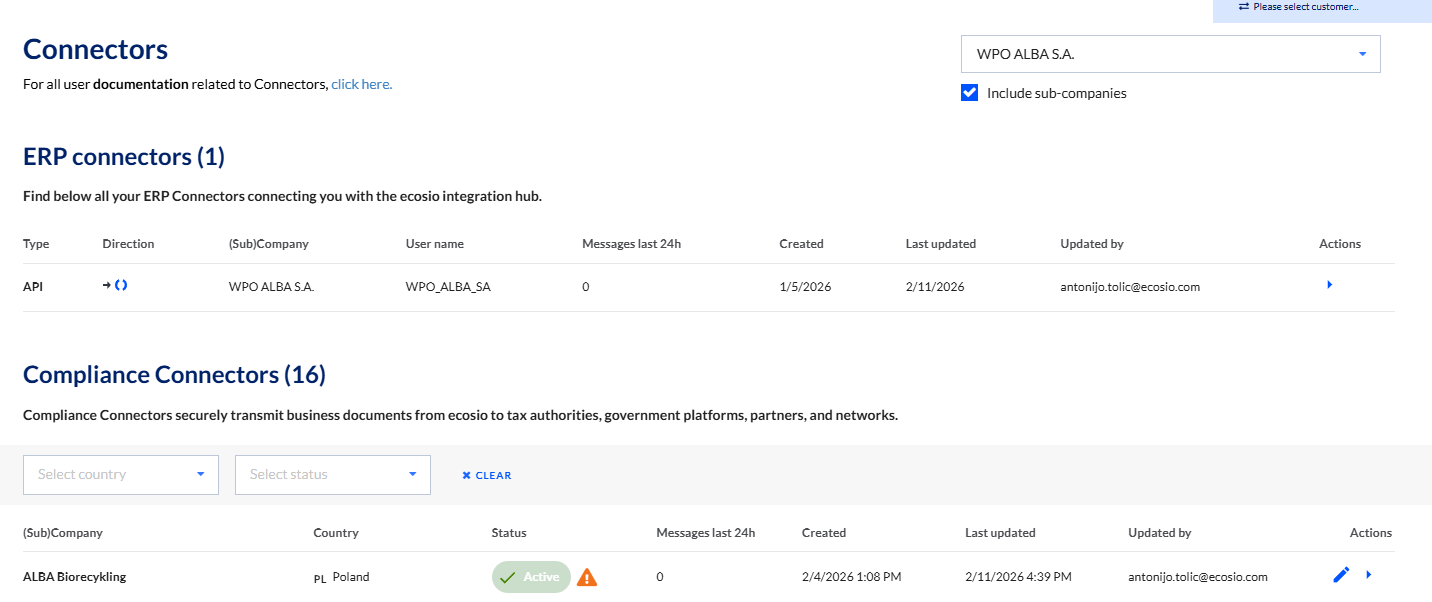
Task: Click the 1/5/2026 created date
Action: pyautogui.click(x=805, y=287)
